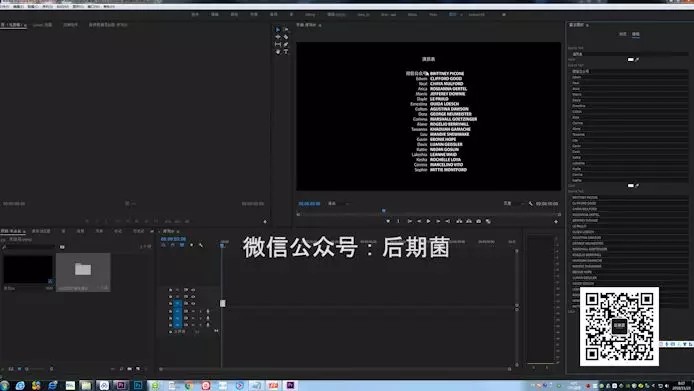Switch to the Browse tab in Essential Graphics

pyautogui.click(x=623, y=34)
